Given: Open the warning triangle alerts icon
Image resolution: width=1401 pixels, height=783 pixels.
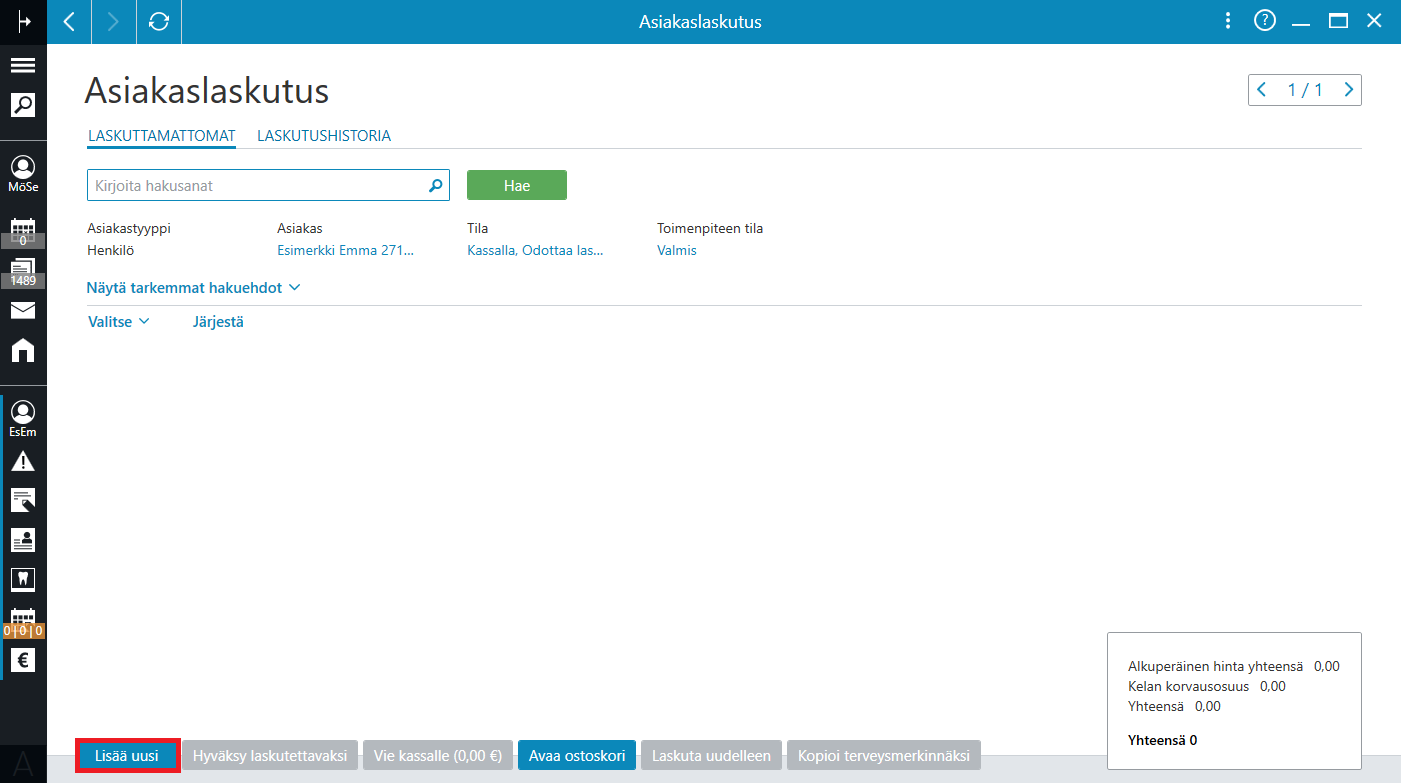Looking at the screenshot, I should click(x=23, y=461).
